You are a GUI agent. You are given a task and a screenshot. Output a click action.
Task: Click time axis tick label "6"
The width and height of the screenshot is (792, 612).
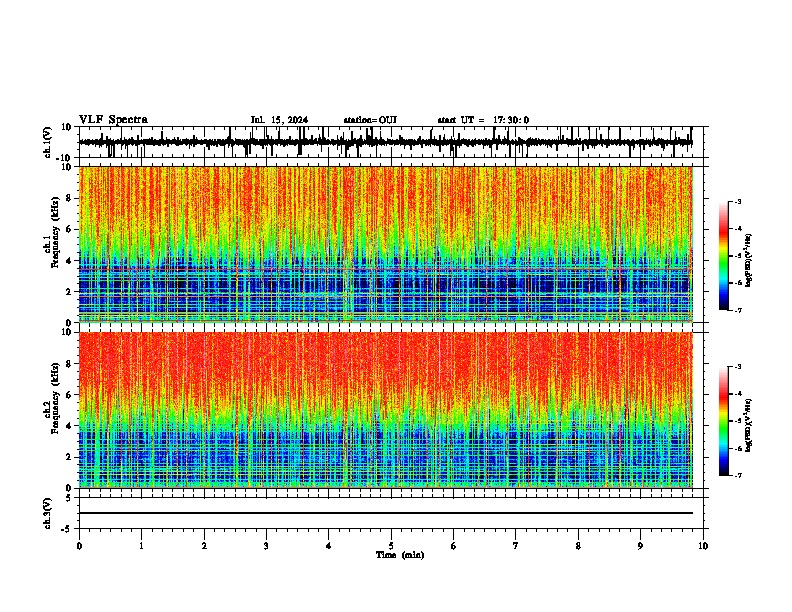[x=454, y=546]
